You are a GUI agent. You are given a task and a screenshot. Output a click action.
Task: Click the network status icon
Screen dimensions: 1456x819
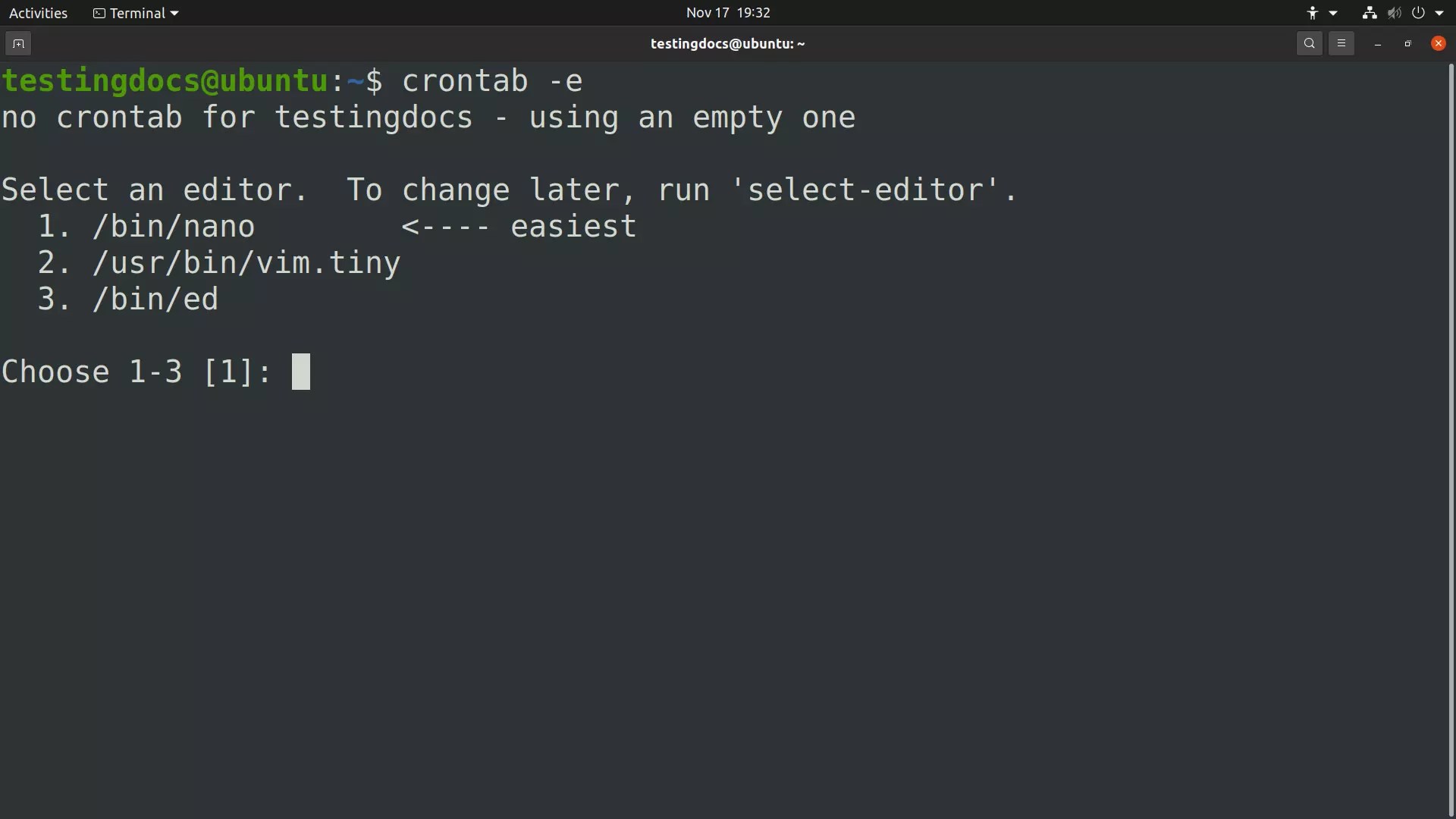pyautogui.click(x=1369, y=13)
